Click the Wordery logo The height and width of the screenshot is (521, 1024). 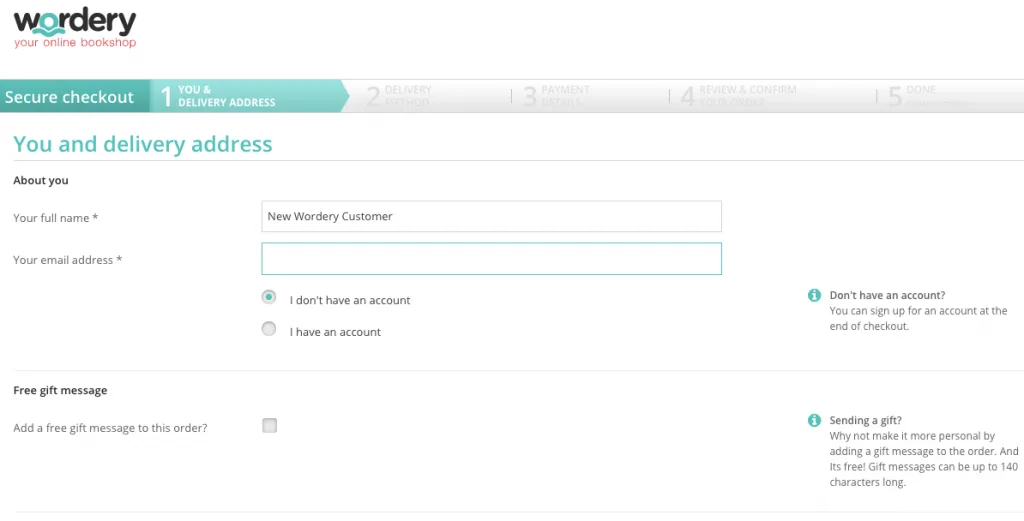point(75,22)
